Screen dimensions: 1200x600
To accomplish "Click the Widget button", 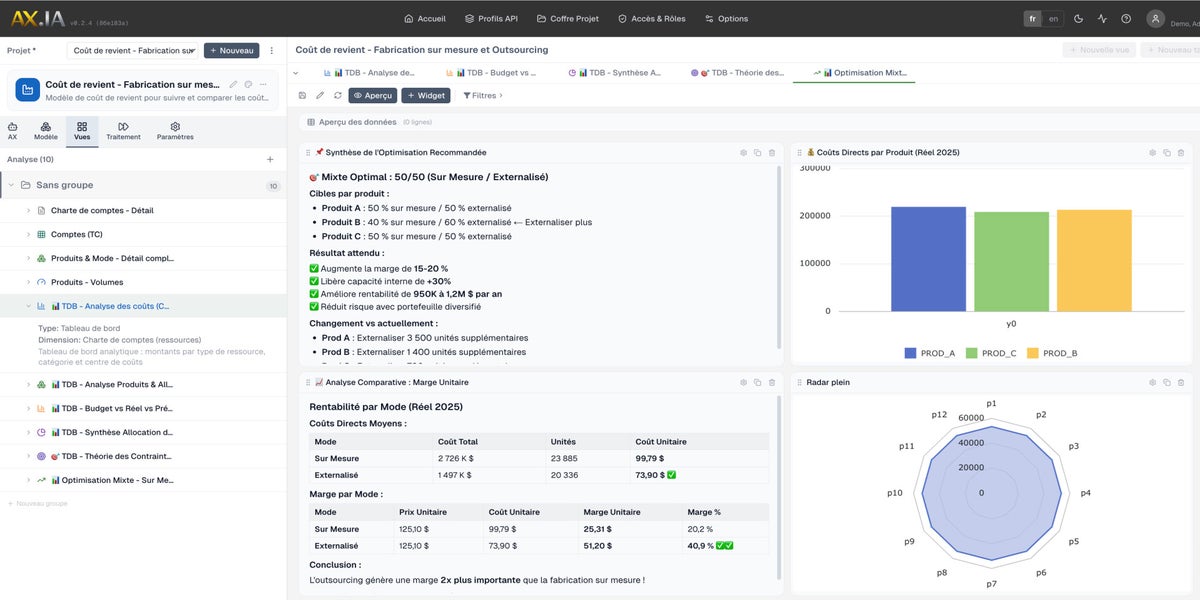I will pyautogui.click(x=426, y=95).
